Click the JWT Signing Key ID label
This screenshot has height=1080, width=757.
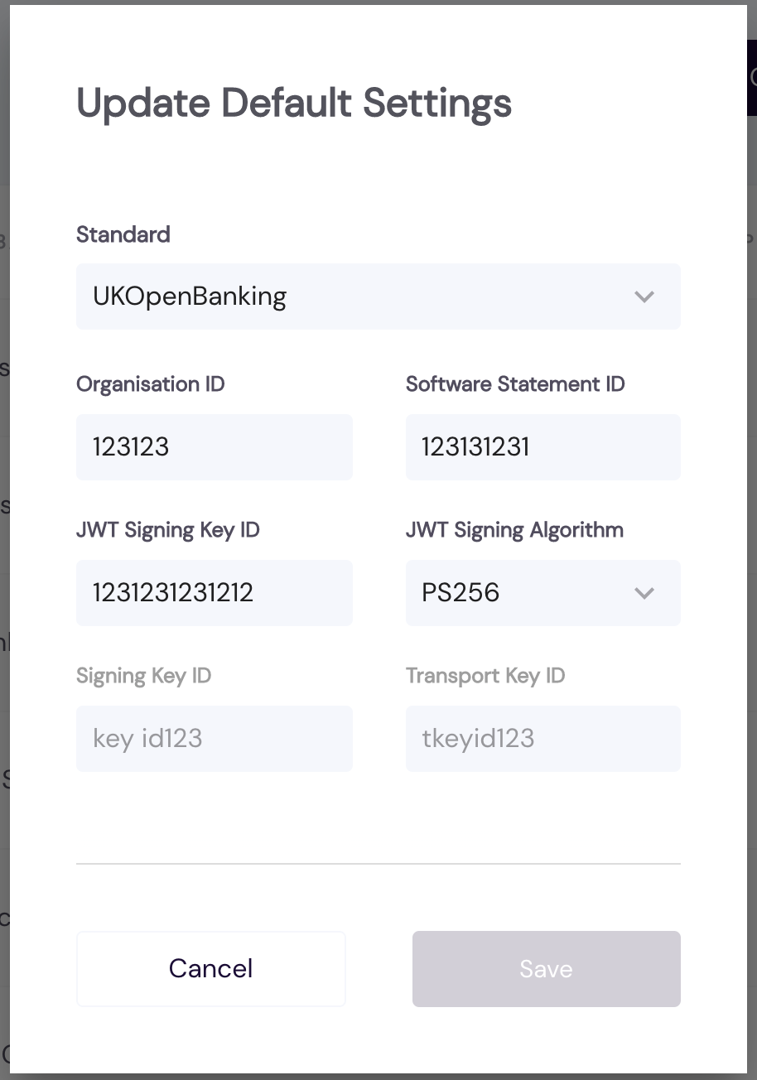click(x=168, y=530)
